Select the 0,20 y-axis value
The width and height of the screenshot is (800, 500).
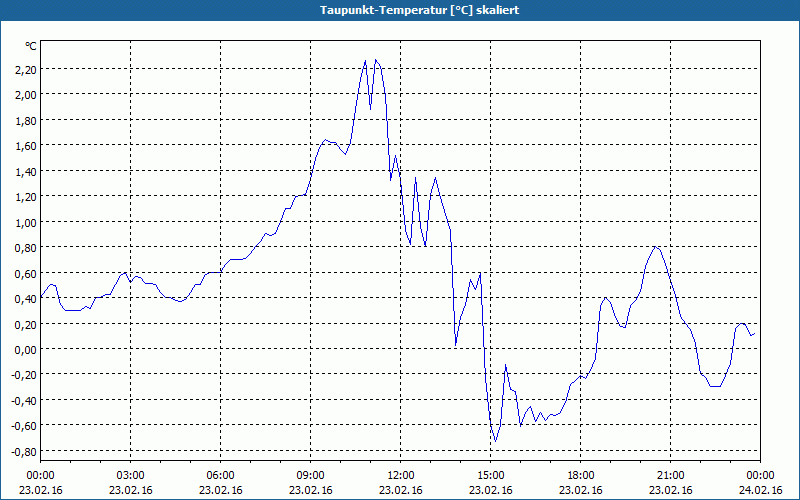(x=26, y=324)
